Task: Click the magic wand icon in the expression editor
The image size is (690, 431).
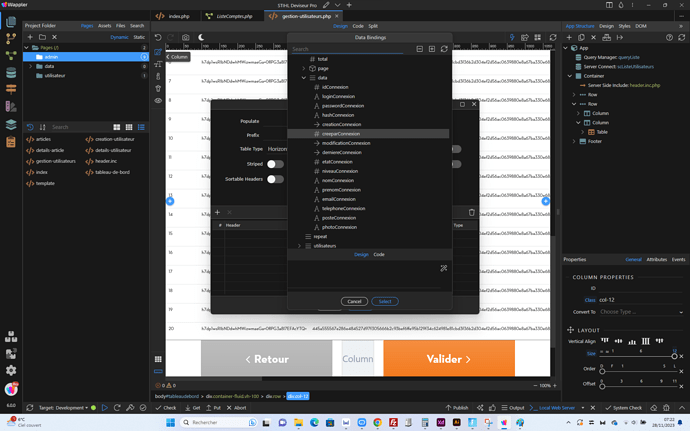Action: click(444, 268)
